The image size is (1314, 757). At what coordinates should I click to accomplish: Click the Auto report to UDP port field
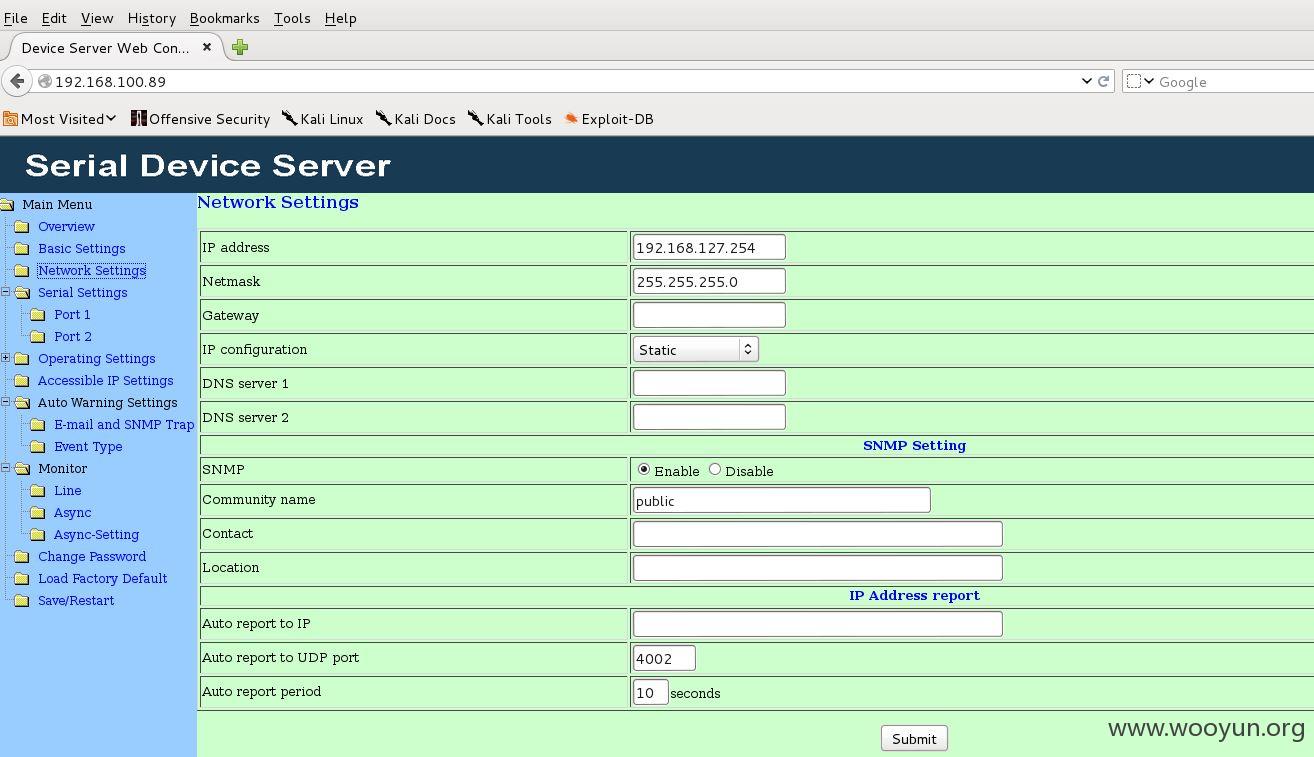point(664,658)
